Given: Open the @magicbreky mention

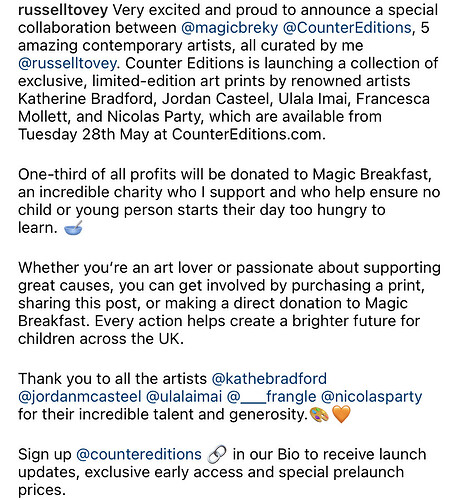Looking at the screenshot, I should point(230,28).
